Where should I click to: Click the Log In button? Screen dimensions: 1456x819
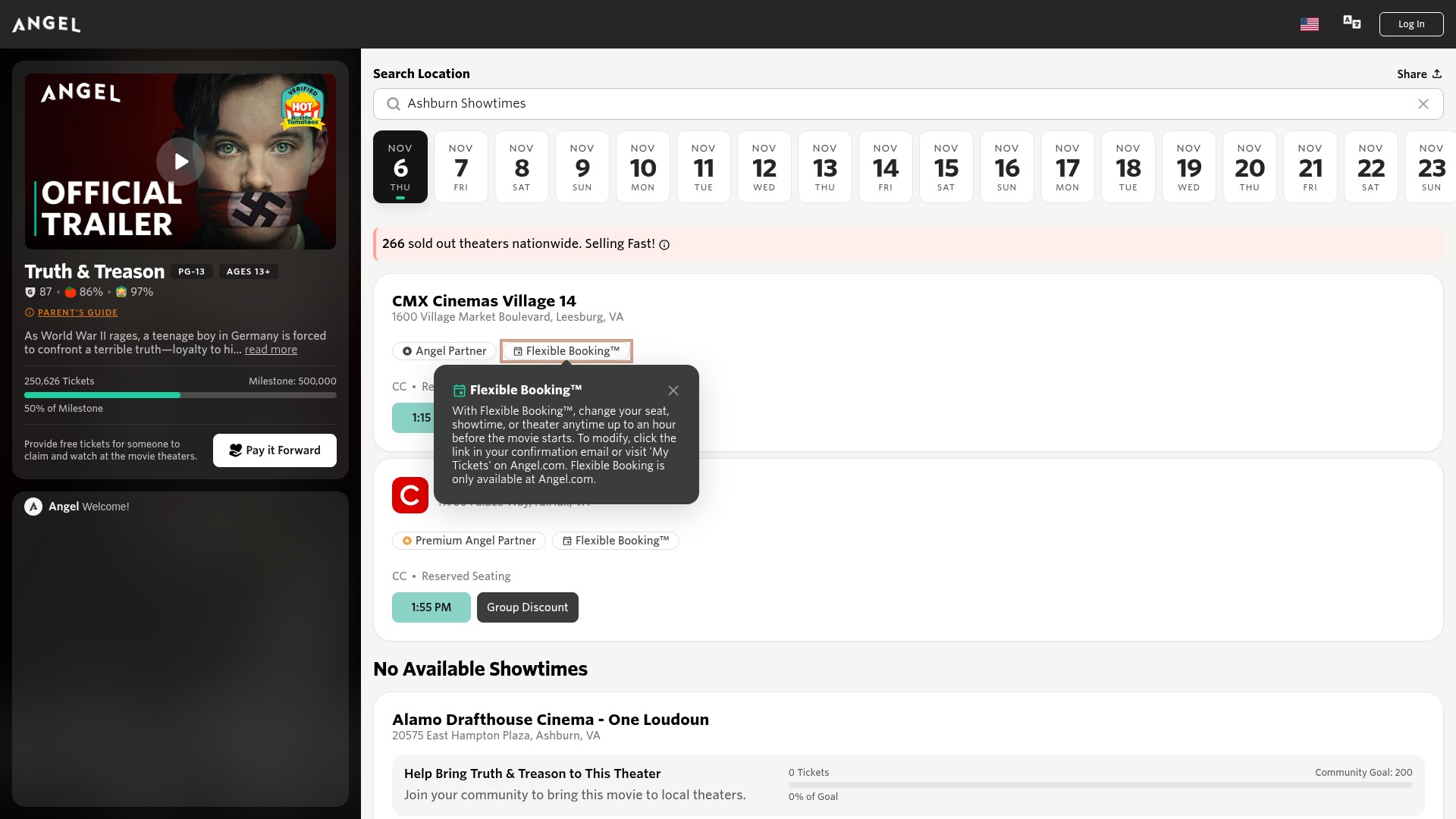pos(1410,24)
